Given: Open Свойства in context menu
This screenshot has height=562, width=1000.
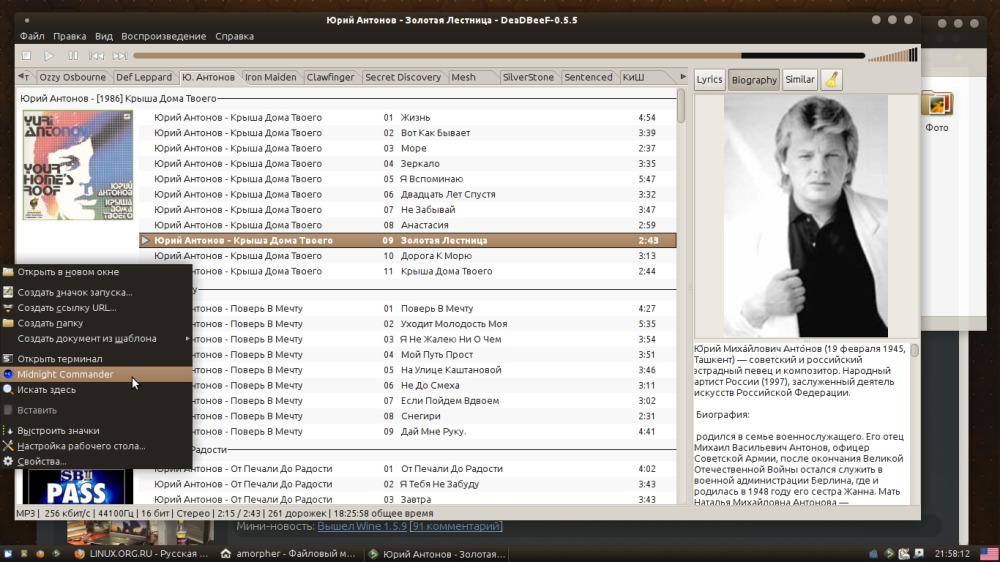Looking at the screenshot, I should click(x=96, y=461).
